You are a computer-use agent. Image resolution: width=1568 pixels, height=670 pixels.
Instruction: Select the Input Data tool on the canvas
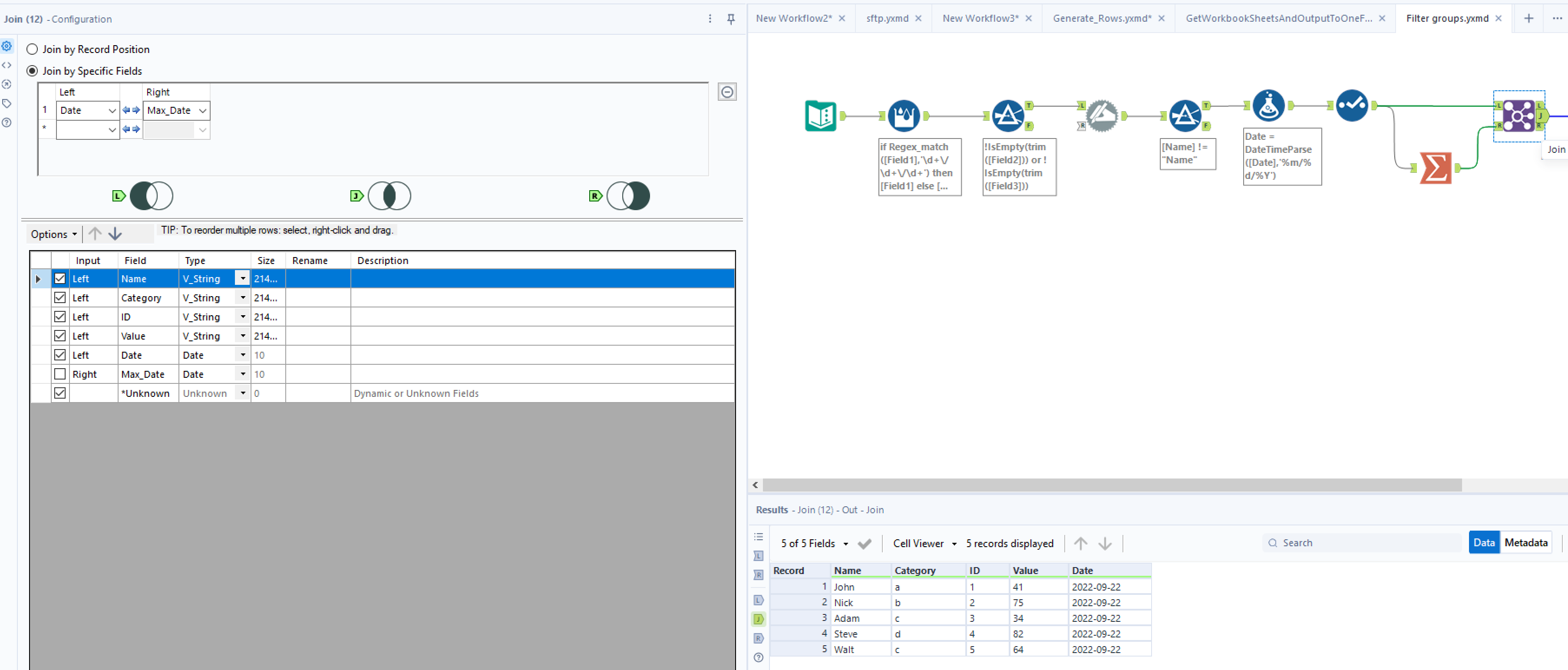[x=821, y=116]
